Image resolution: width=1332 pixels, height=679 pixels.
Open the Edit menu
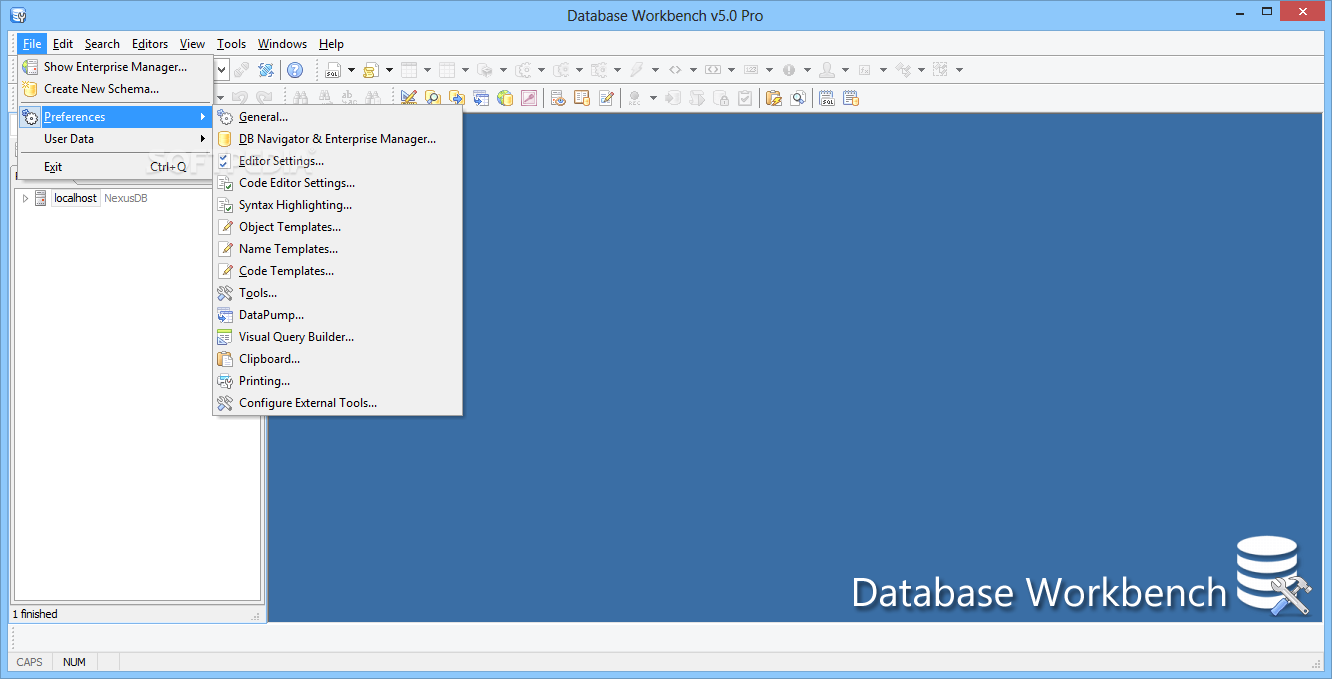click(x=63, y=44)
